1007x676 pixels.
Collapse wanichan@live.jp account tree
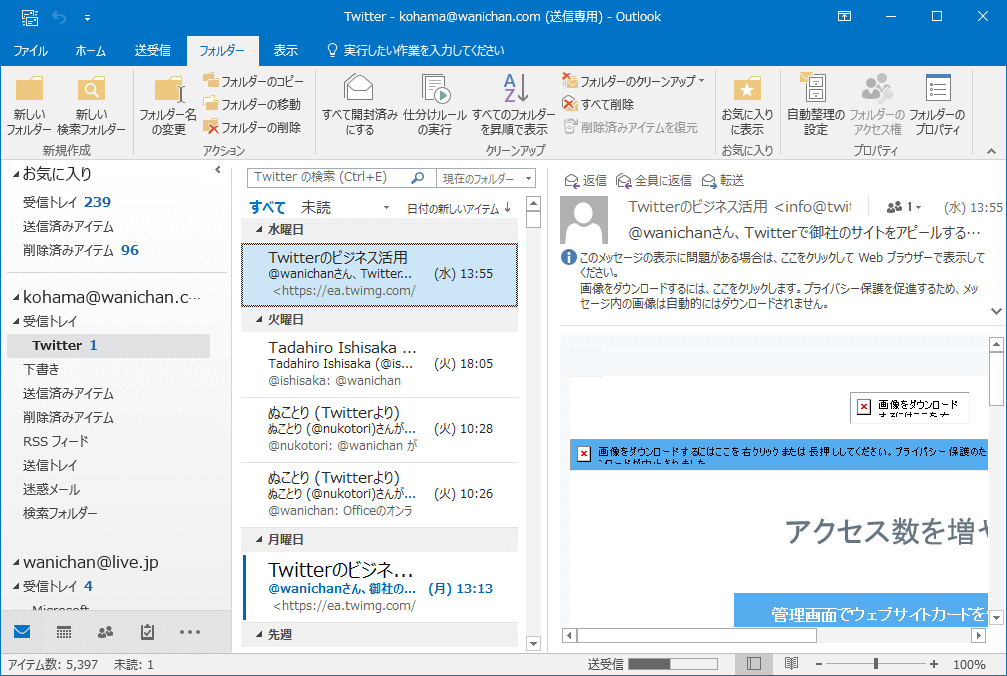(16, 562)
